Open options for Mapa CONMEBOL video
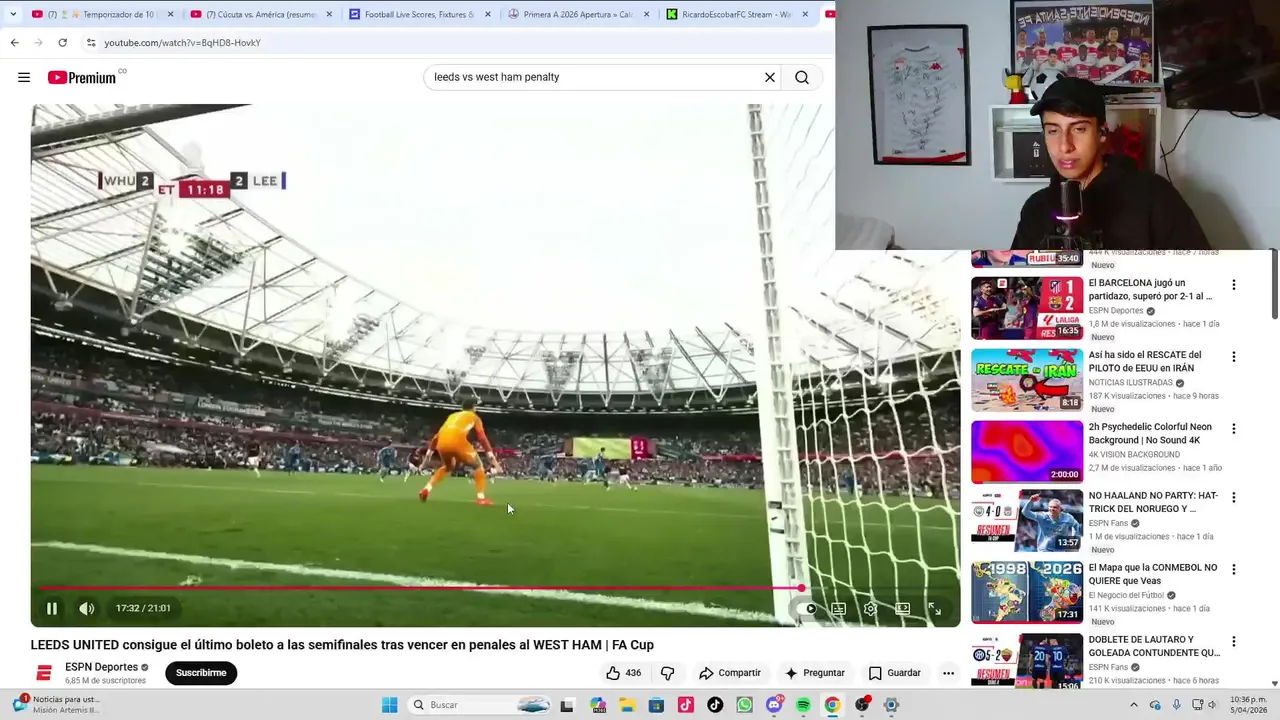This screenshot has width=1280, height=720. 1233,569
